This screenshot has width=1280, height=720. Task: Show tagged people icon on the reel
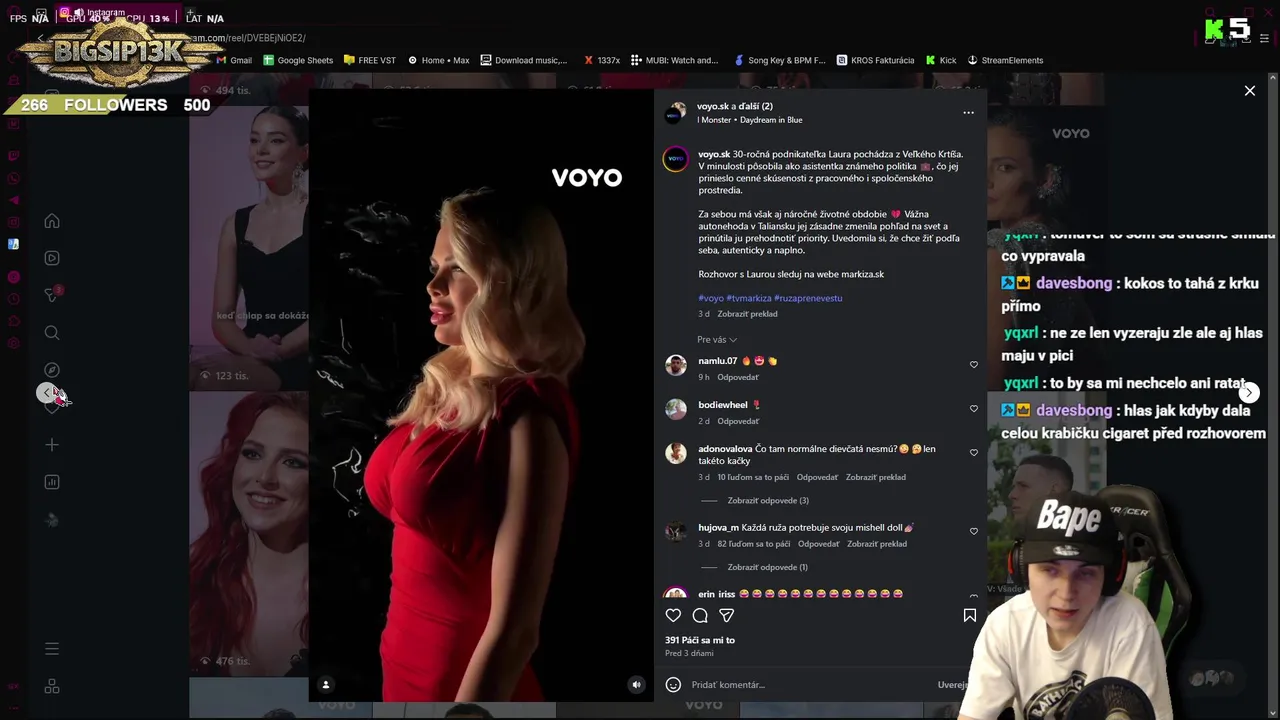point(325,685)
